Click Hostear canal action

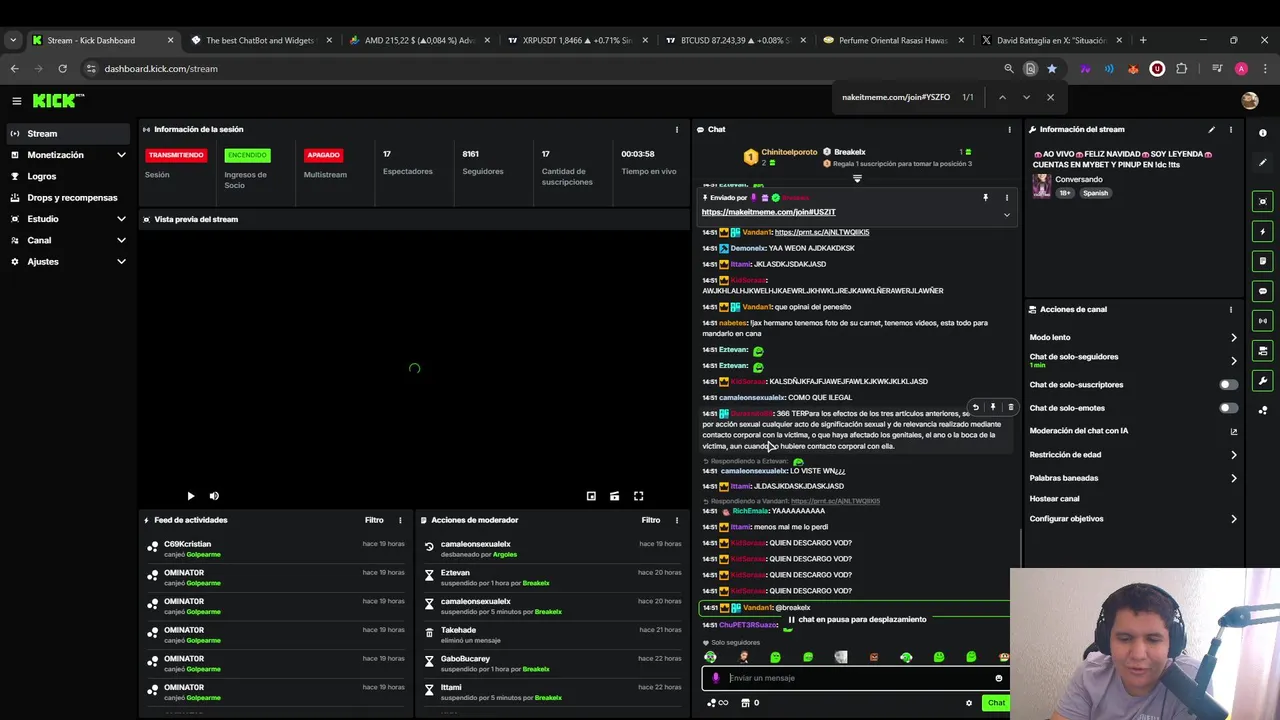tap(1054, 499)
